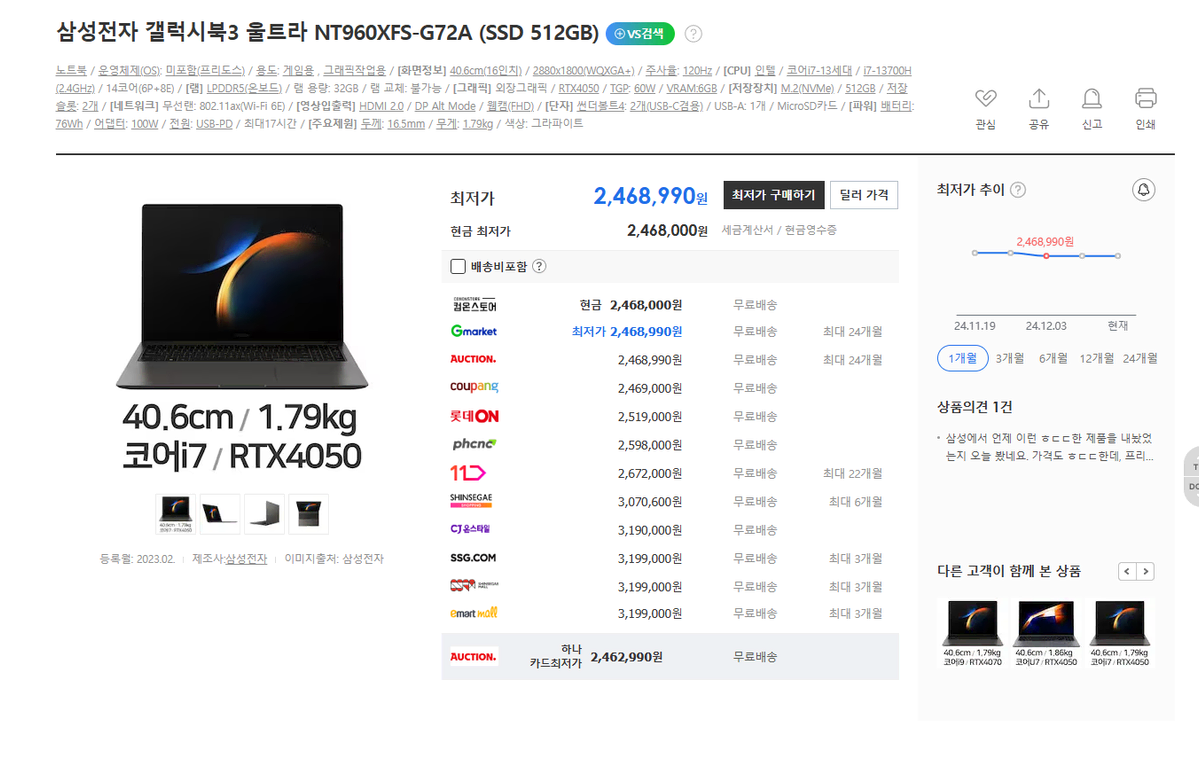Read the 상품의견 review snippet text
1199x766 pixels.
[1048, 446]
